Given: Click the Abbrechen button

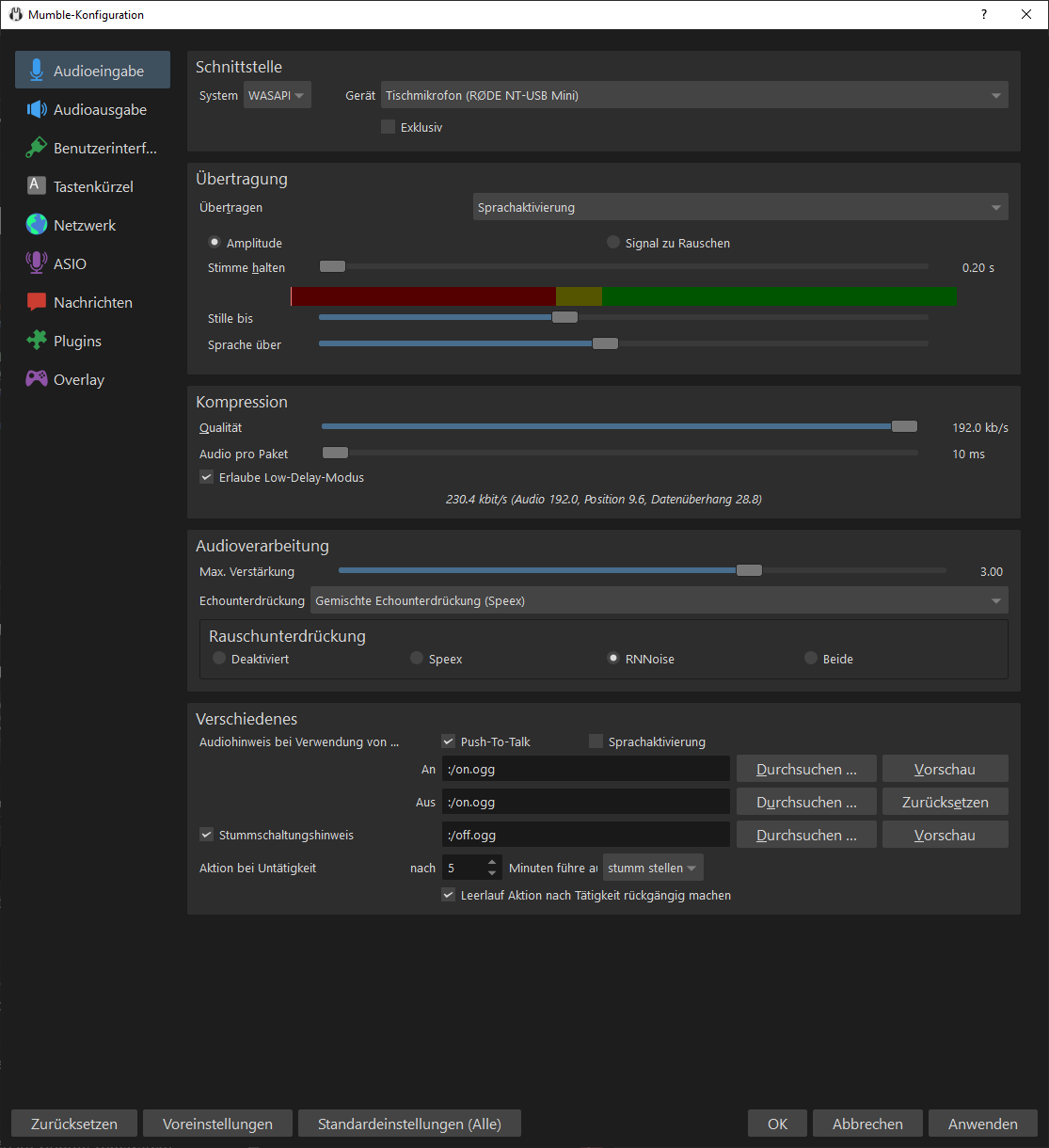Looking at the screenshot, I should 867,1124.
